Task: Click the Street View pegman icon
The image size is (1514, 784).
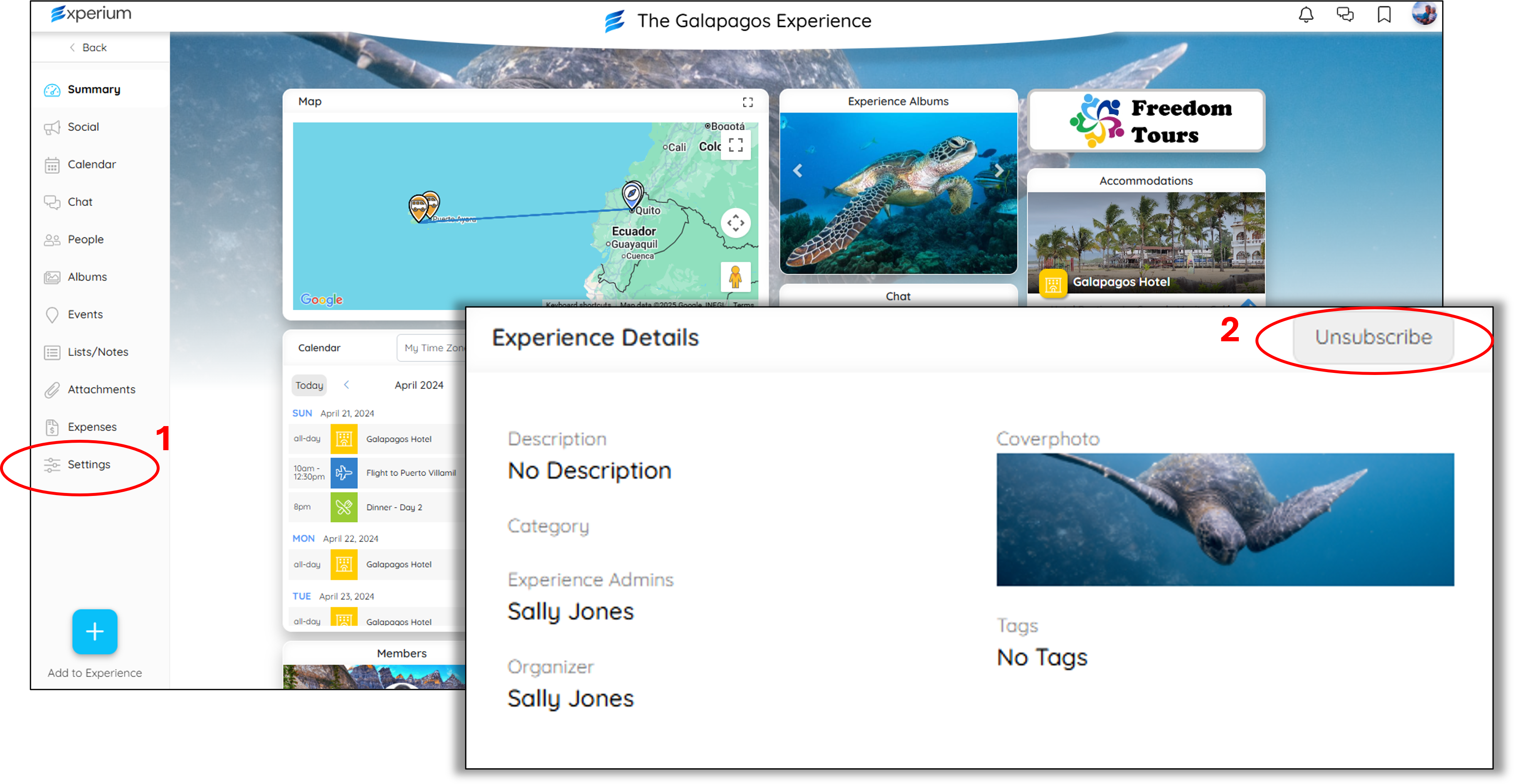Action: click(x=735, y=277)
